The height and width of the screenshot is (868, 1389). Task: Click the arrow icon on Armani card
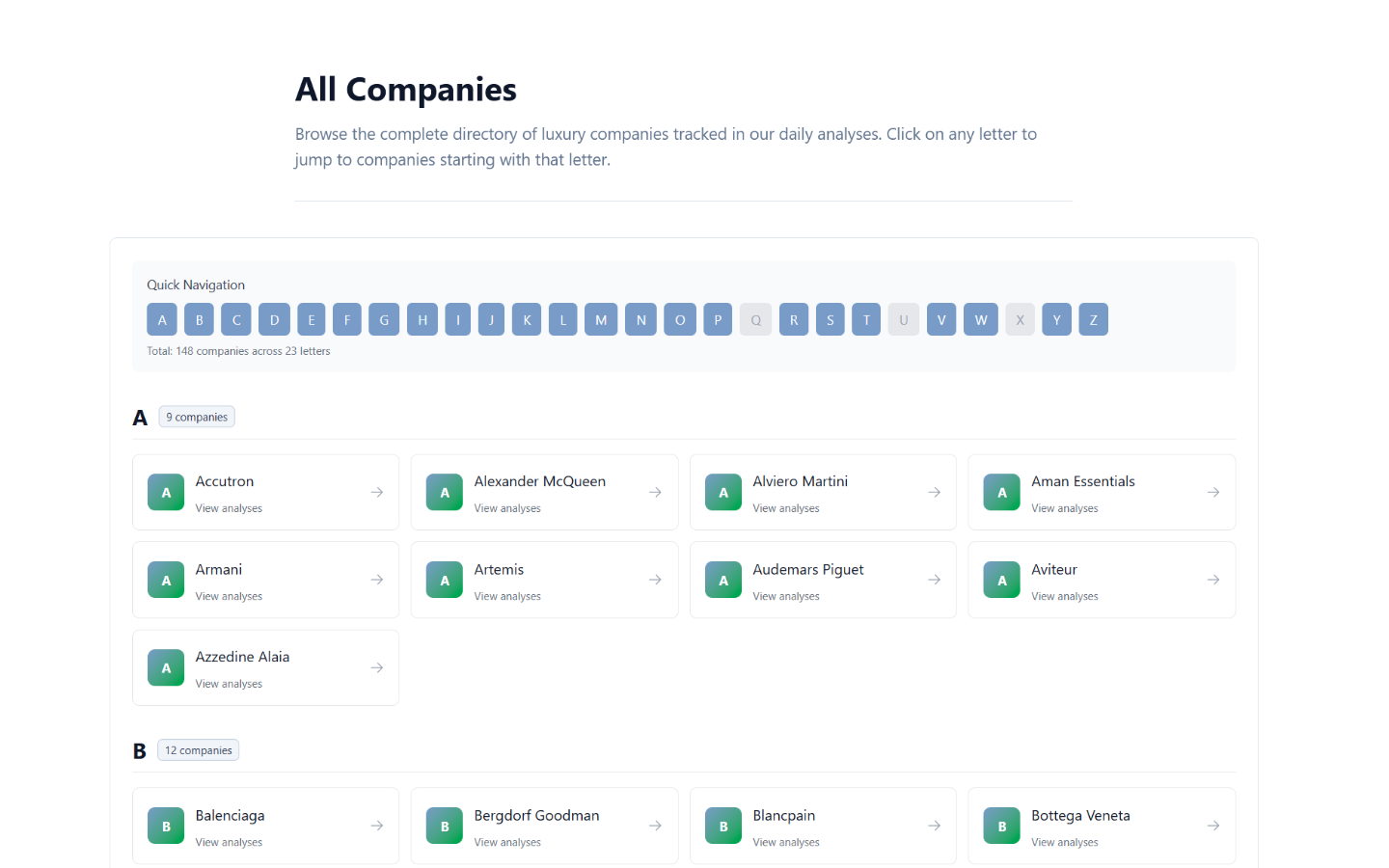click(x=377, y=580)
